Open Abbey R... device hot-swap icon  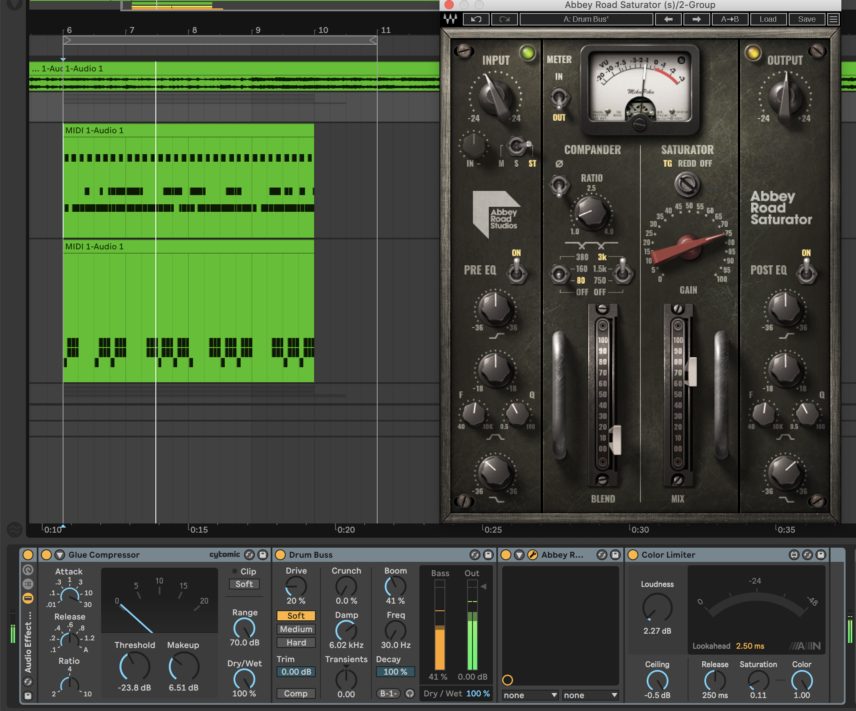pos(602,555)
